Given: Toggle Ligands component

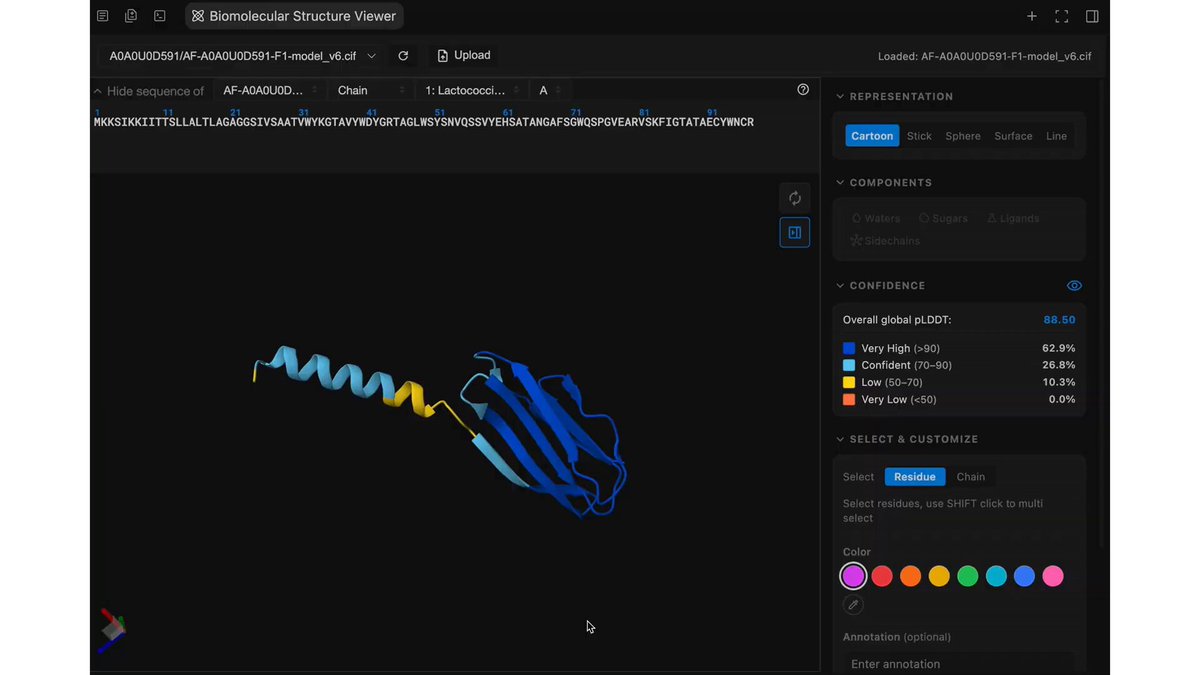Looking at the screenshot, I should pos(1012,218).
